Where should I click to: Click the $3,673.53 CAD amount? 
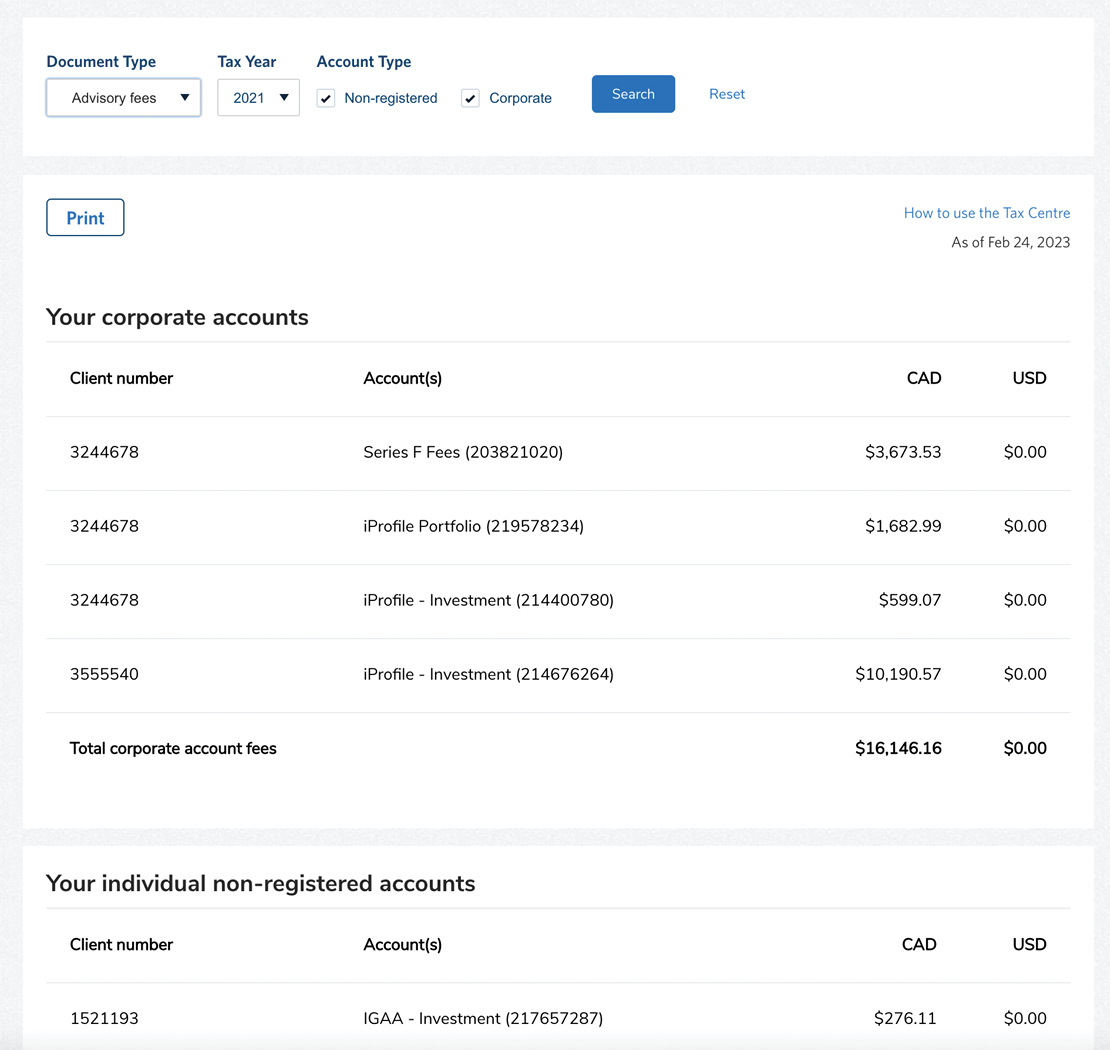pyautogui.click(x=903, y=452)
